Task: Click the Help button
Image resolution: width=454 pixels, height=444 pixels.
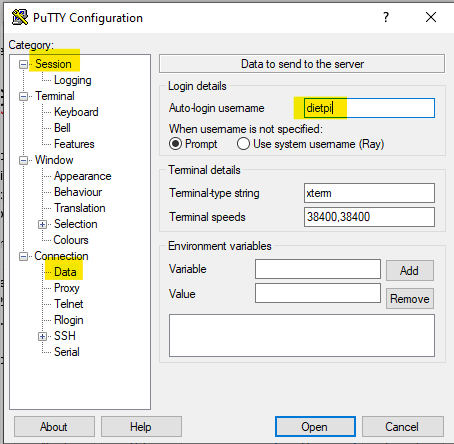Action: [x=141, y=427]
